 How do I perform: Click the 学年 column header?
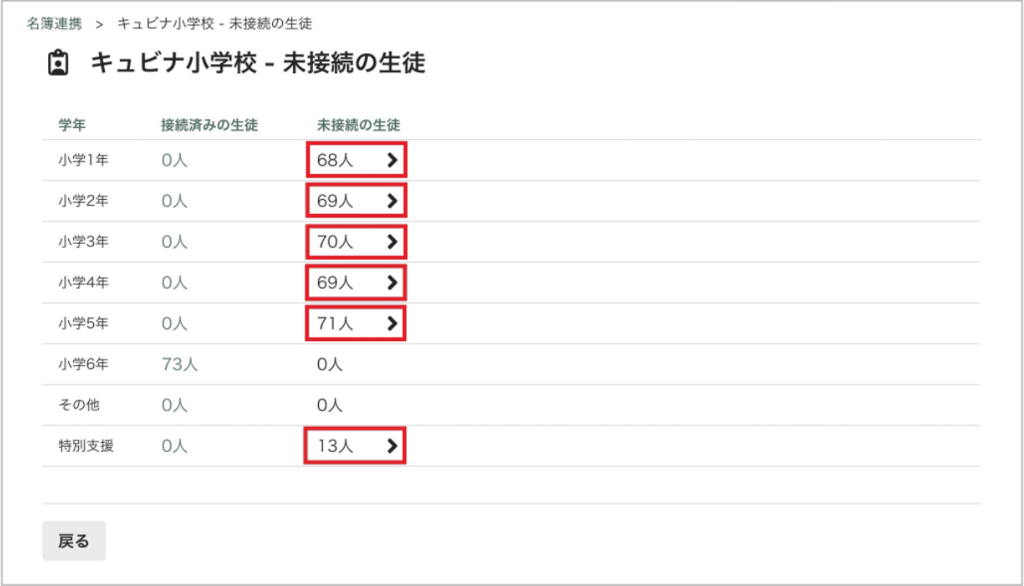[x=72, y=125]
